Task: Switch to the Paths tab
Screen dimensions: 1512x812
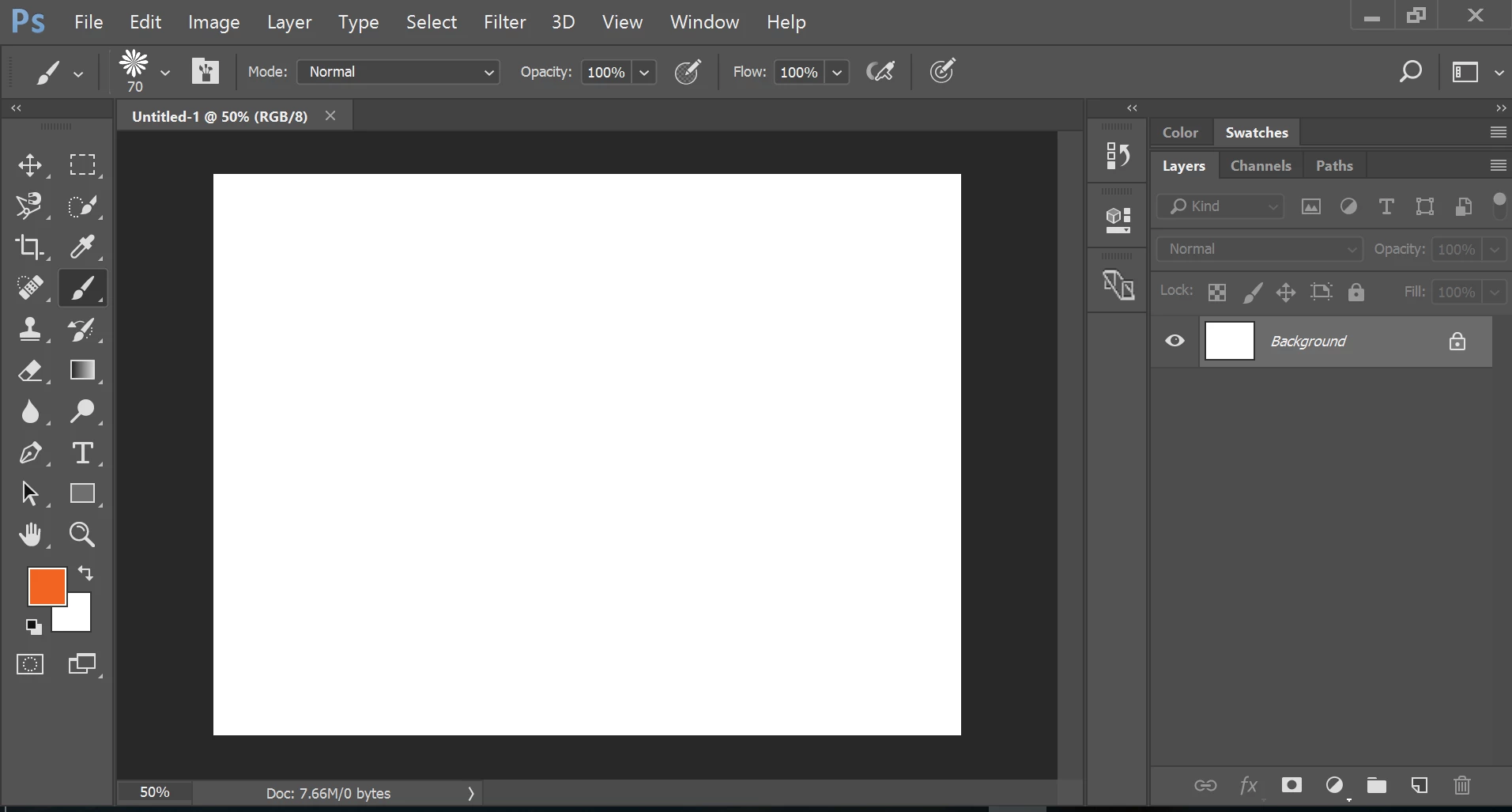Action: pos(1334,165)
